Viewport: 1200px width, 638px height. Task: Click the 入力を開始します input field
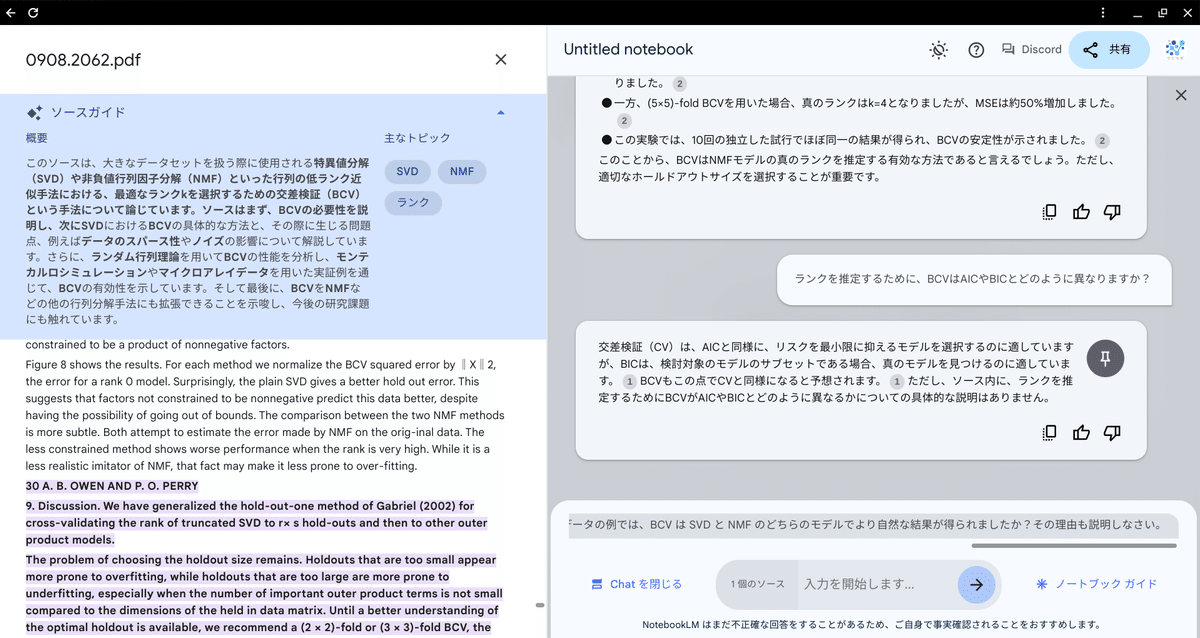coord(860,584)
